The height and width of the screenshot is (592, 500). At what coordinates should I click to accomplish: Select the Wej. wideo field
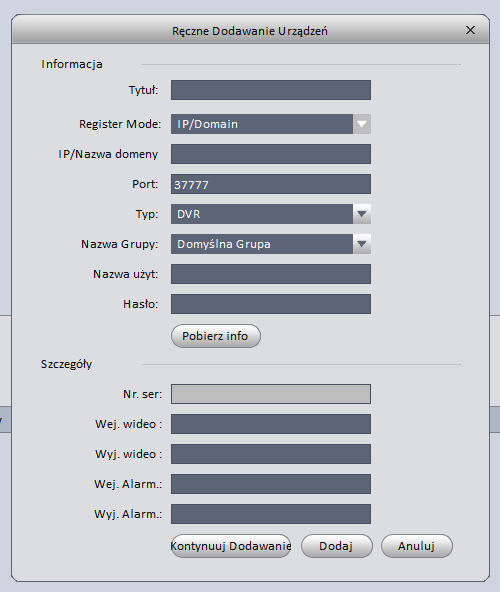point(271,424)
